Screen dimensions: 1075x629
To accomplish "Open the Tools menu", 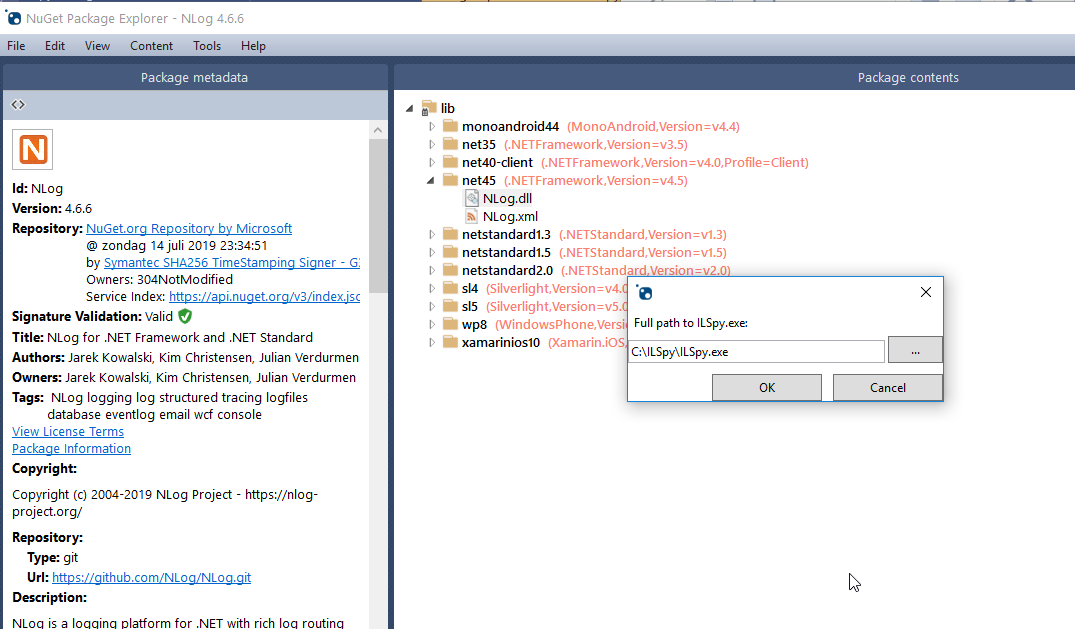I will pos(206,46).
